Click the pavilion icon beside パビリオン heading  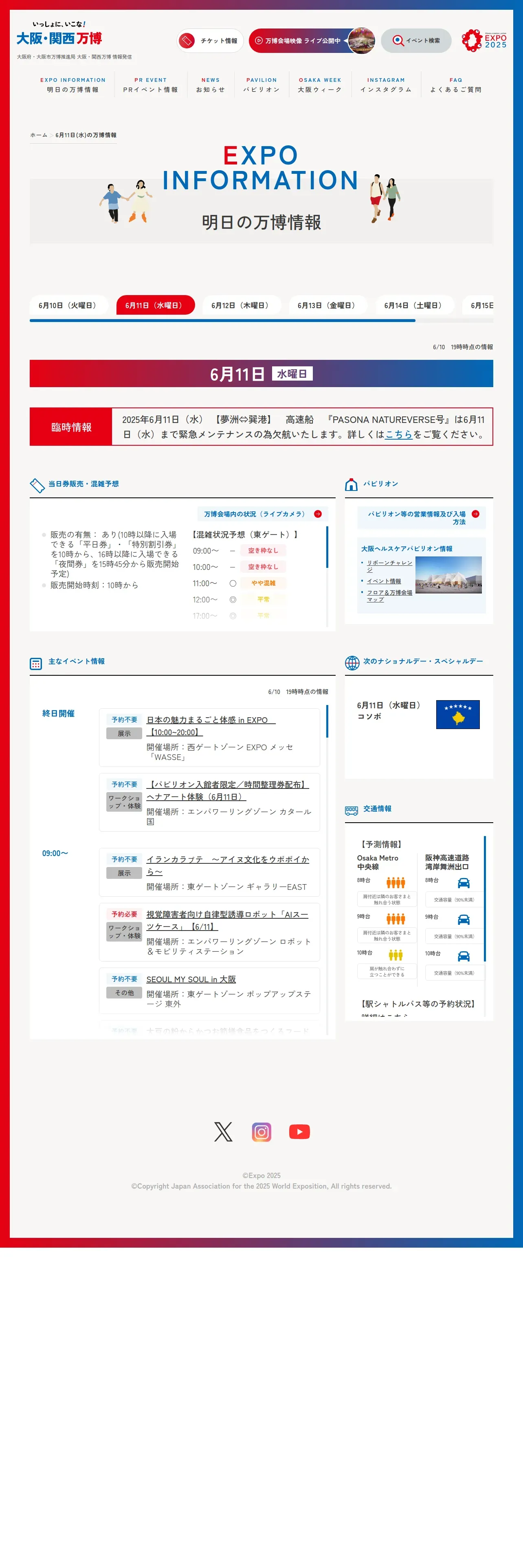pos(351,484)
